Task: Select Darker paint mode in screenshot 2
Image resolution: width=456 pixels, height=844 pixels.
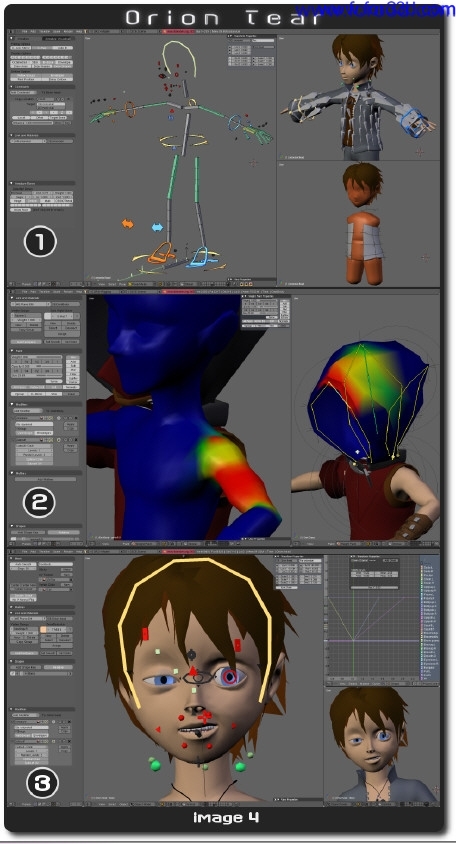Action: [73, 382]
